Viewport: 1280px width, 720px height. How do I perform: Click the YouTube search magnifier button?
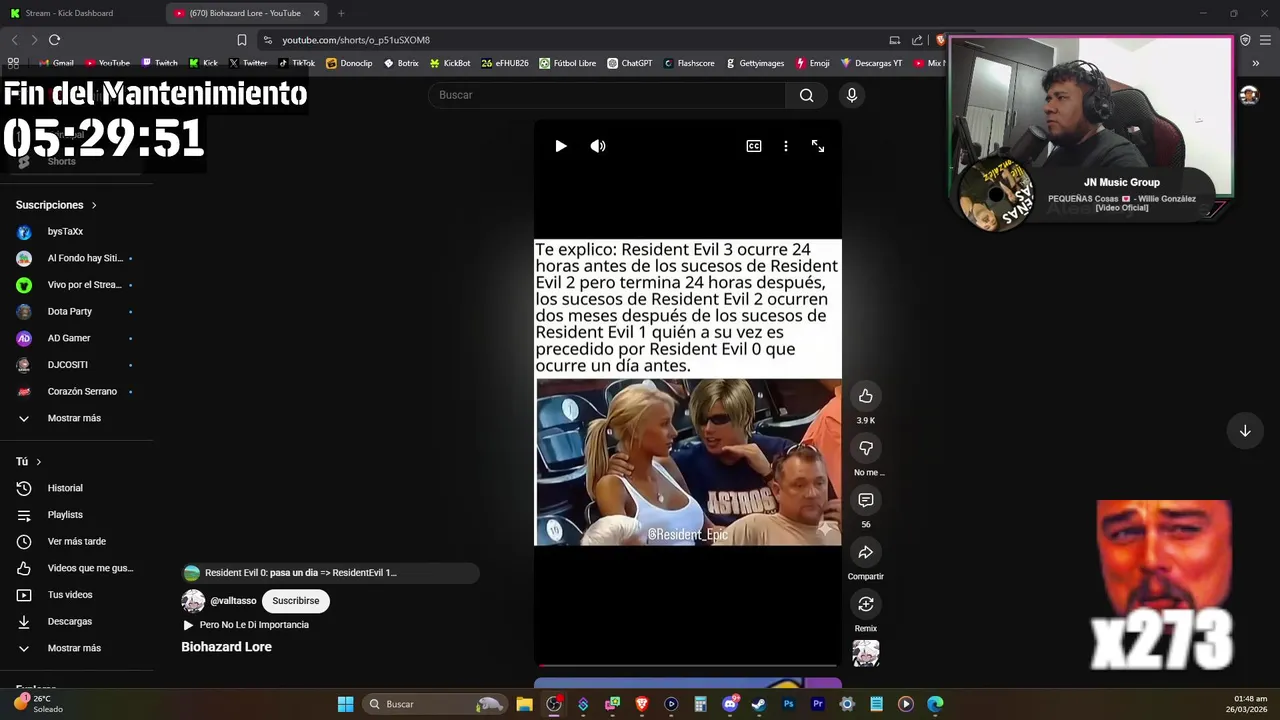pos(806,95)
